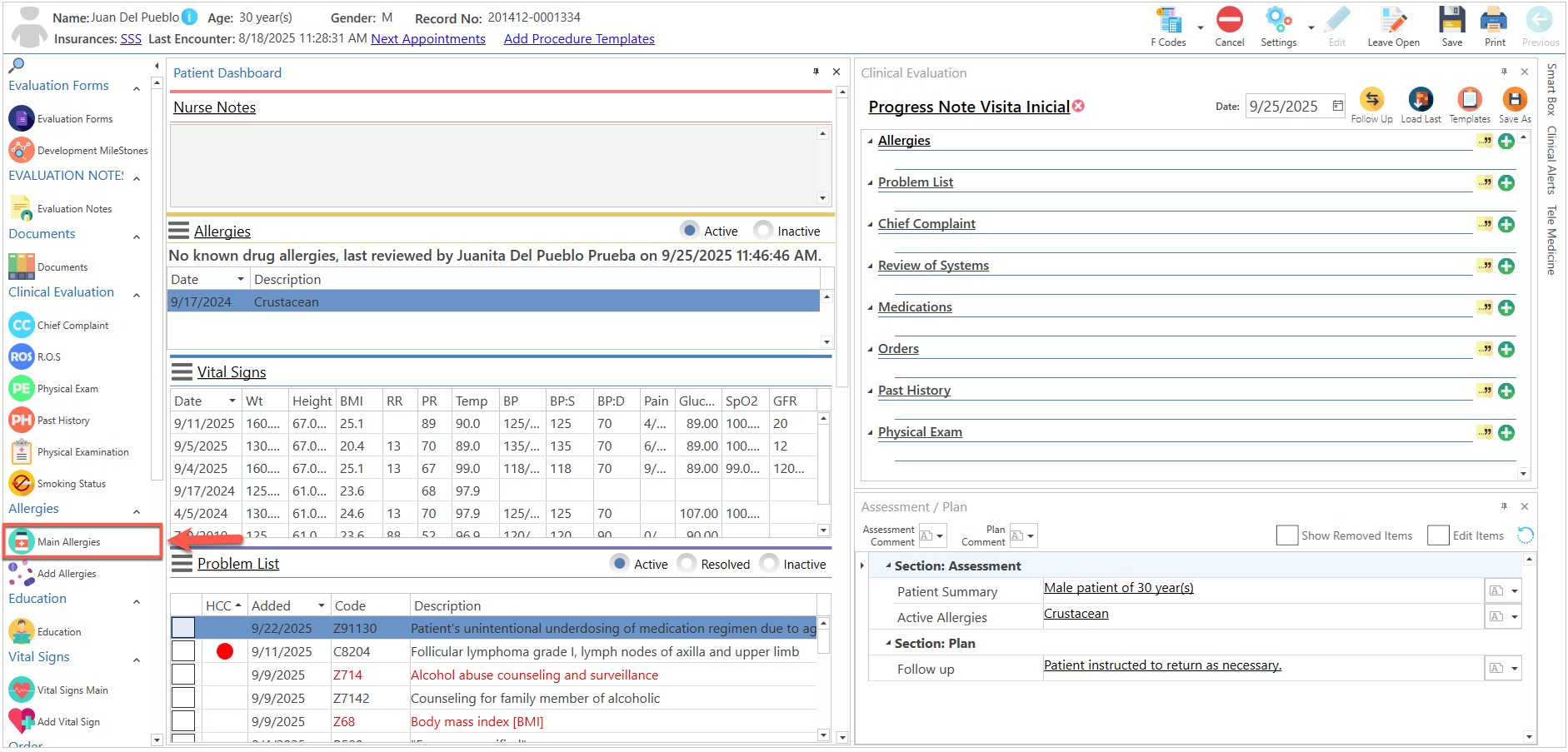Open the Clinical Alerts side tab
The width and height of the screenshot is (1568, 752).
tap(1551, 160)
